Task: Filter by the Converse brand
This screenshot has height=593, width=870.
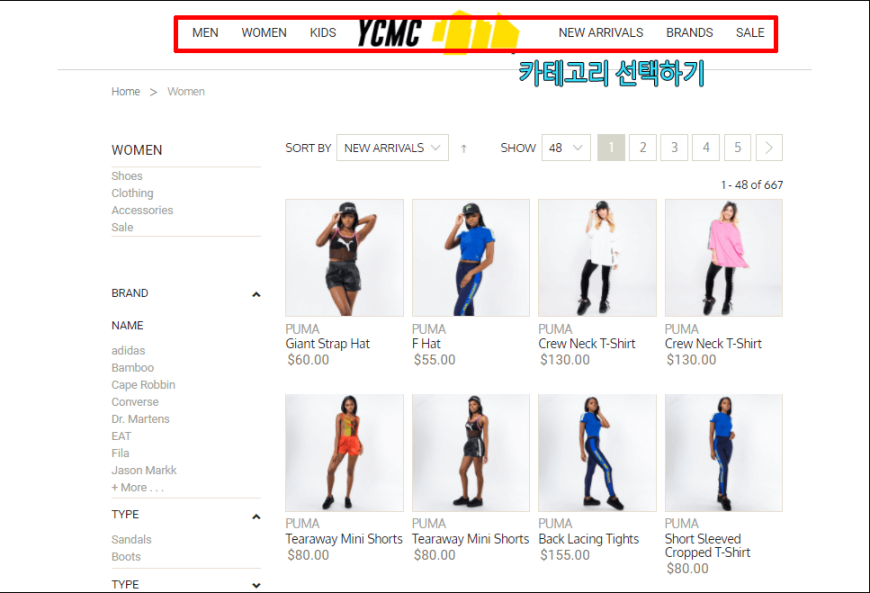Action: click(x=135, y=402)
